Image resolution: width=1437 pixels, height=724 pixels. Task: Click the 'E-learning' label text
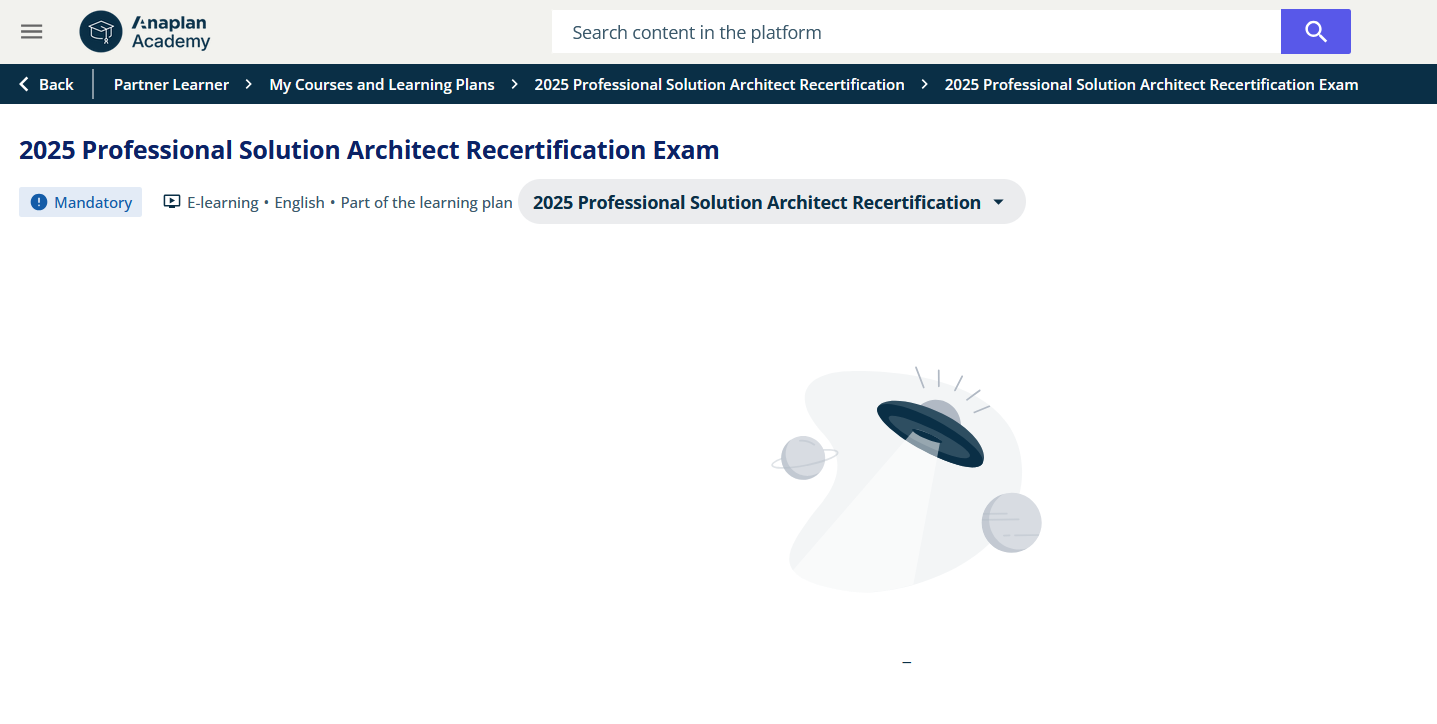click(x=223, y=202)
